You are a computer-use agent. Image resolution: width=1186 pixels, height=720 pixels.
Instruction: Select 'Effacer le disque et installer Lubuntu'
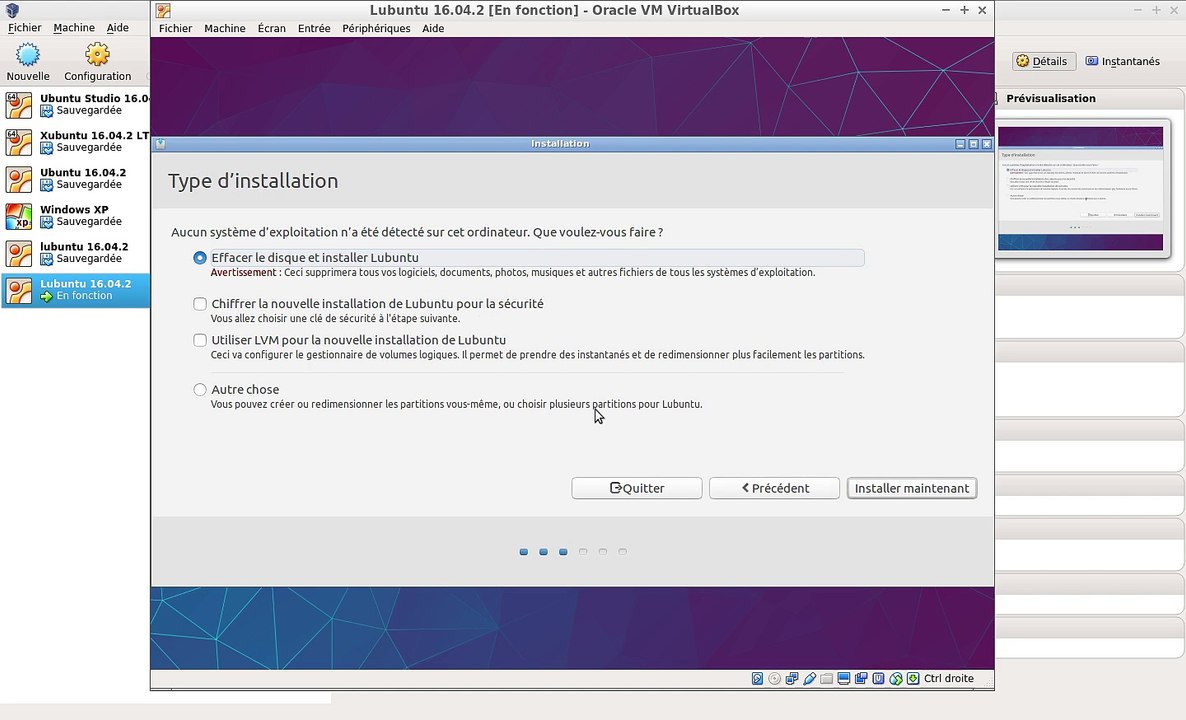click(x=200, y=258)
